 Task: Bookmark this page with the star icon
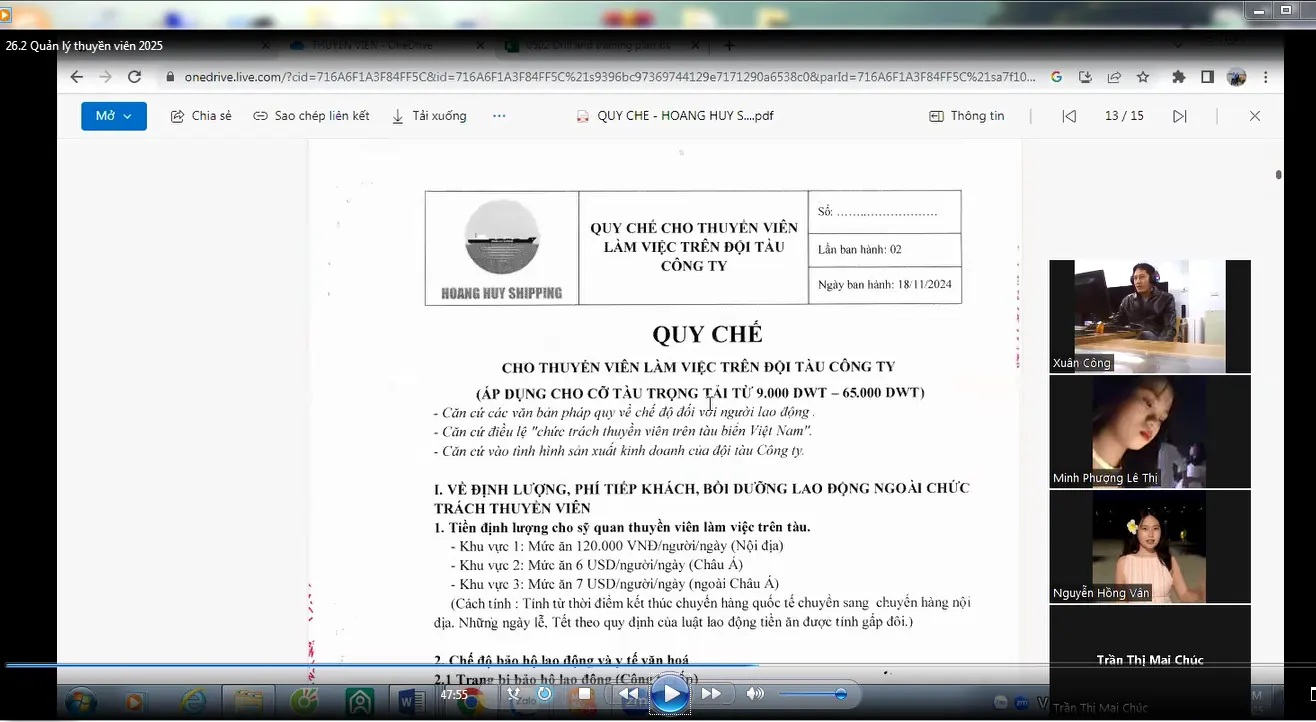coord(1143,77)
